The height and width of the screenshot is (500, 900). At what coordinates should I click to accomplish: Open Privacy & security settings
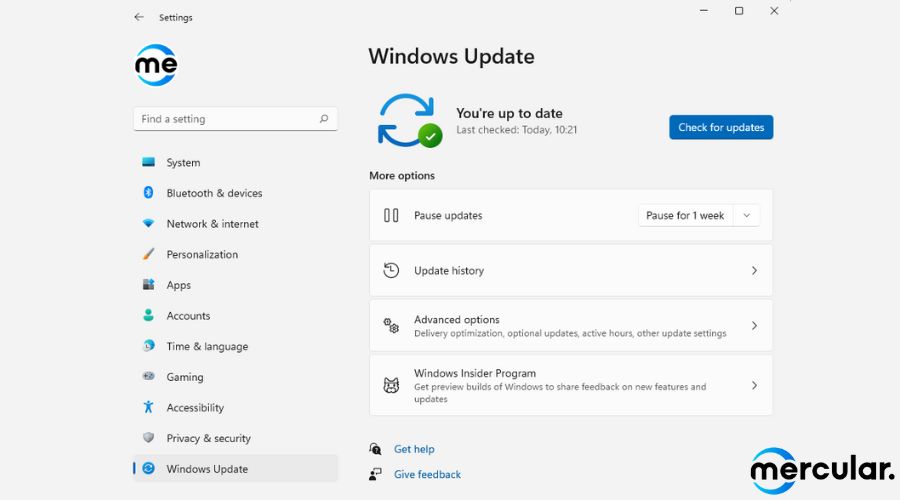[235, 437]
